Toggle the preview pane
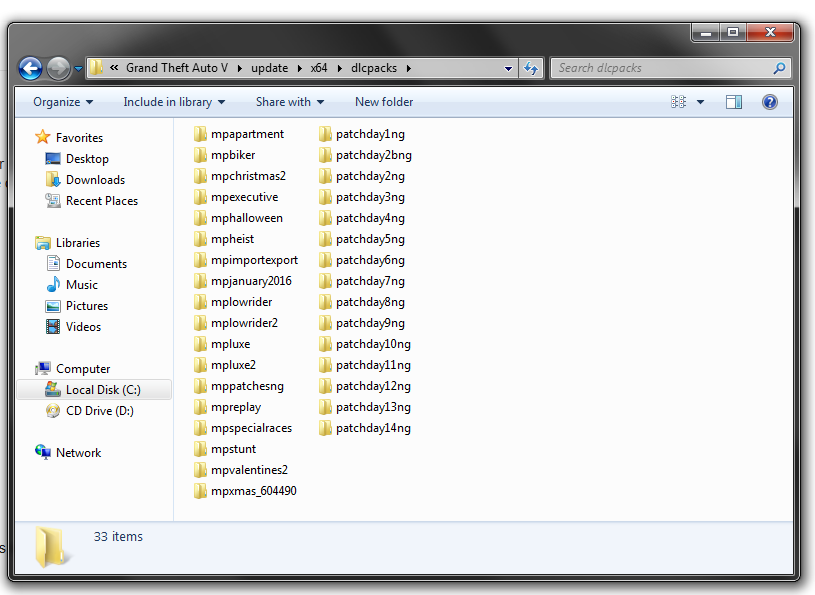This screenshot has height=595, width=815. click(x=734, y=102)
